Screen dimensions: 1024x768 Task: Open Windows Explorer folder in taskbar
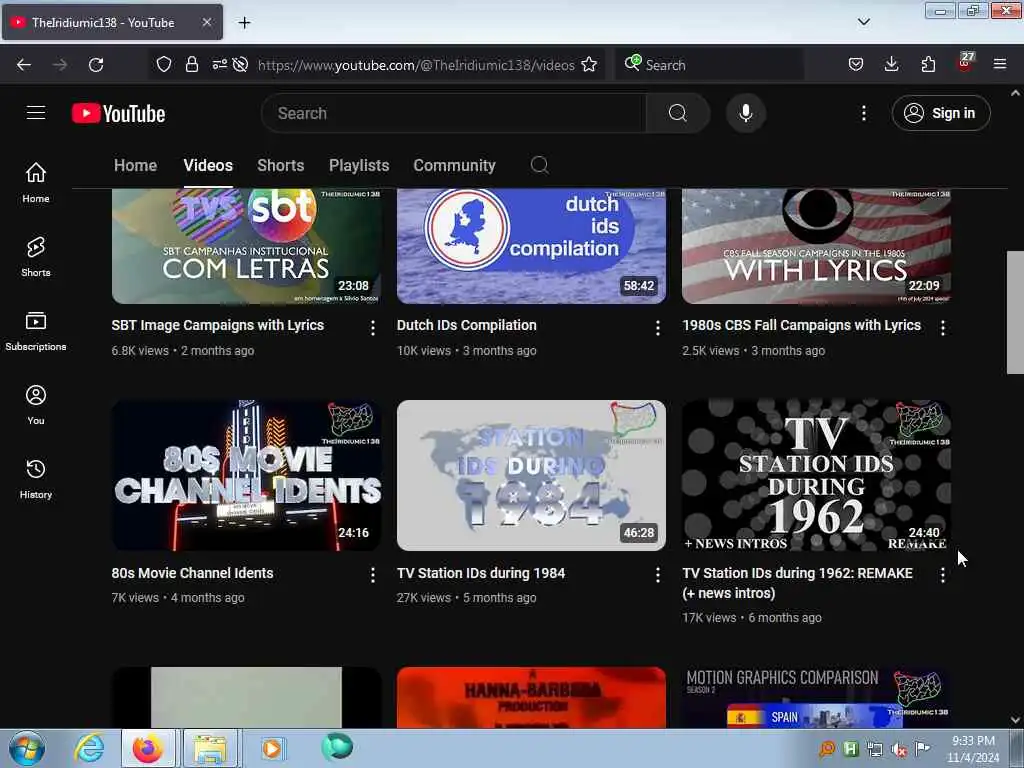210,748
